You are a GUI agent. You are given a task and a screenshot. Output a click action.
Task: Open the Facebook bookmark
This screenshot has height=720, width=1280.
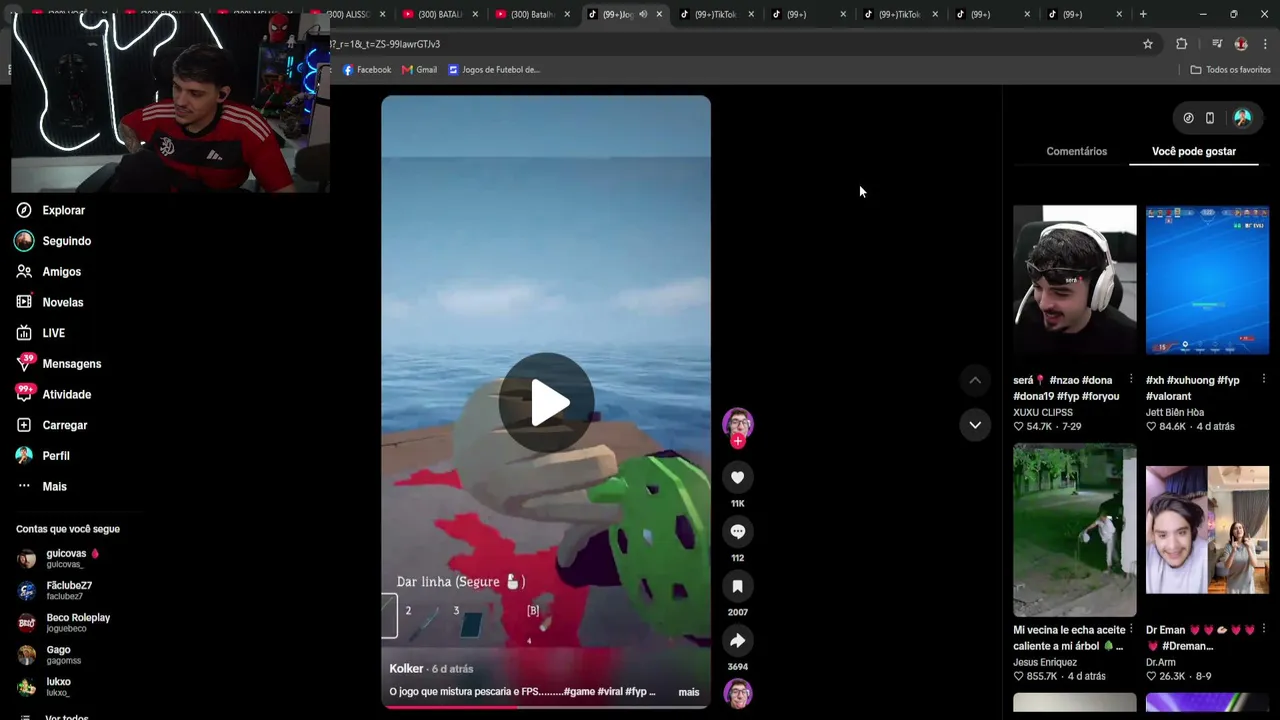point(367,70)
